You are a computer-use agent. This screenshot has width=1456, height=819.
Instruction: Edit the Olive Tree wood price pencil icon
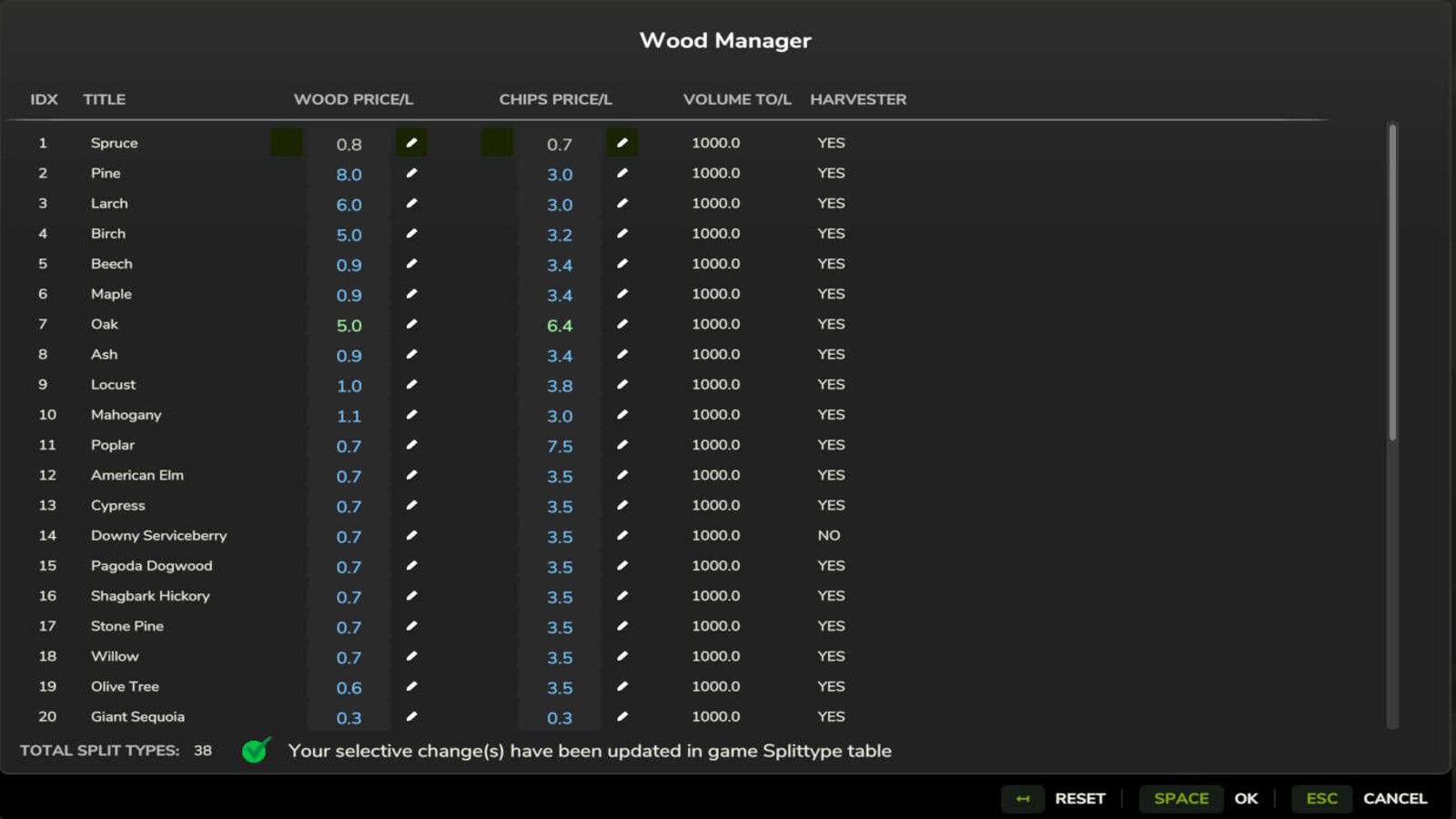point(412,686)
